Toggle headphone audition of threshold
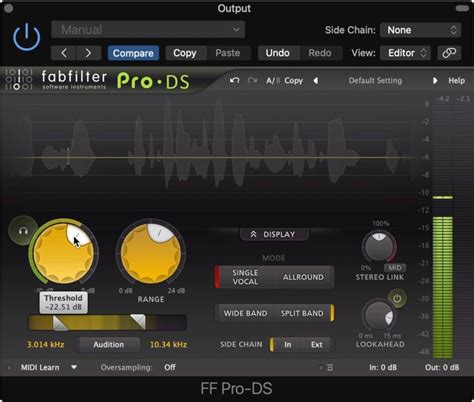This screenshot has height=402, width=474. (x=23, y=230)
